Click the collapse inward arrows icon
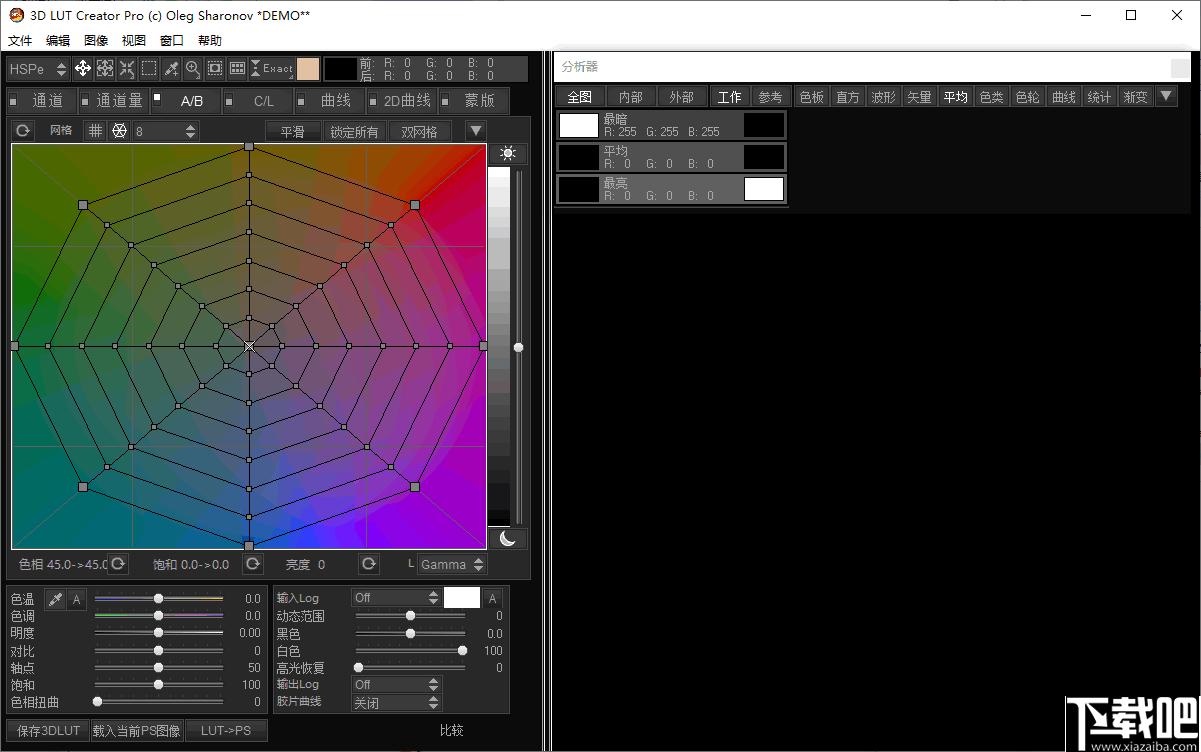This screenshot has width=1201, height=752. (127, 69)
